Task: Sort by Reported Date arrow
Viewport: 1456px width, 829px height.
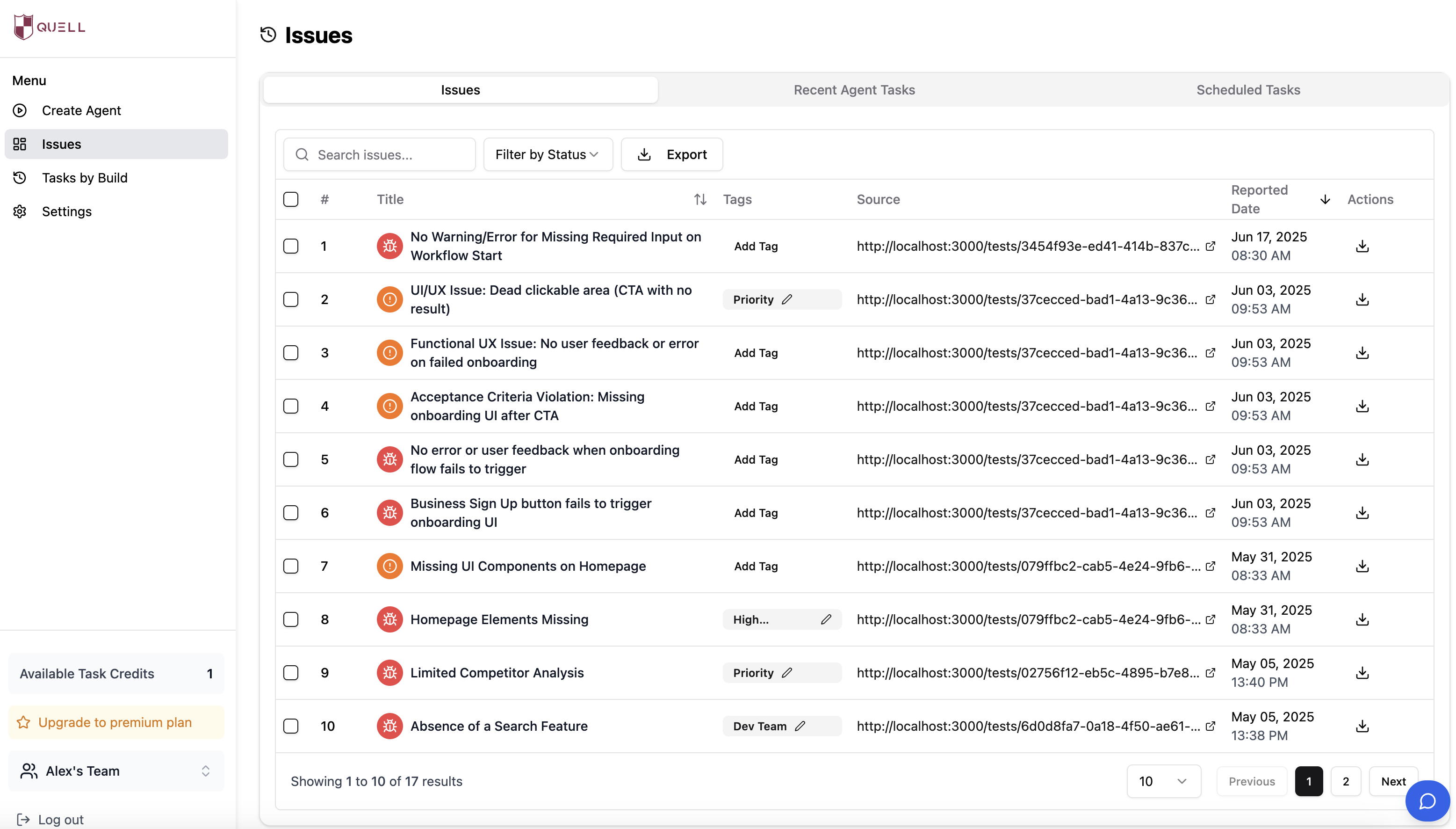Action: [x=1325, y=199]
